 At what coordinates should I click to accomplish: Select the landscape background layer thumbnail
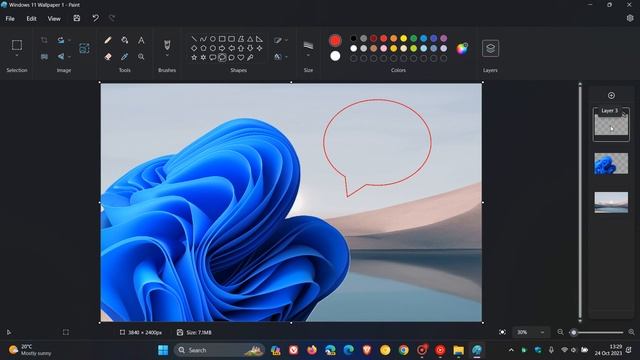(x=611, y=202)
